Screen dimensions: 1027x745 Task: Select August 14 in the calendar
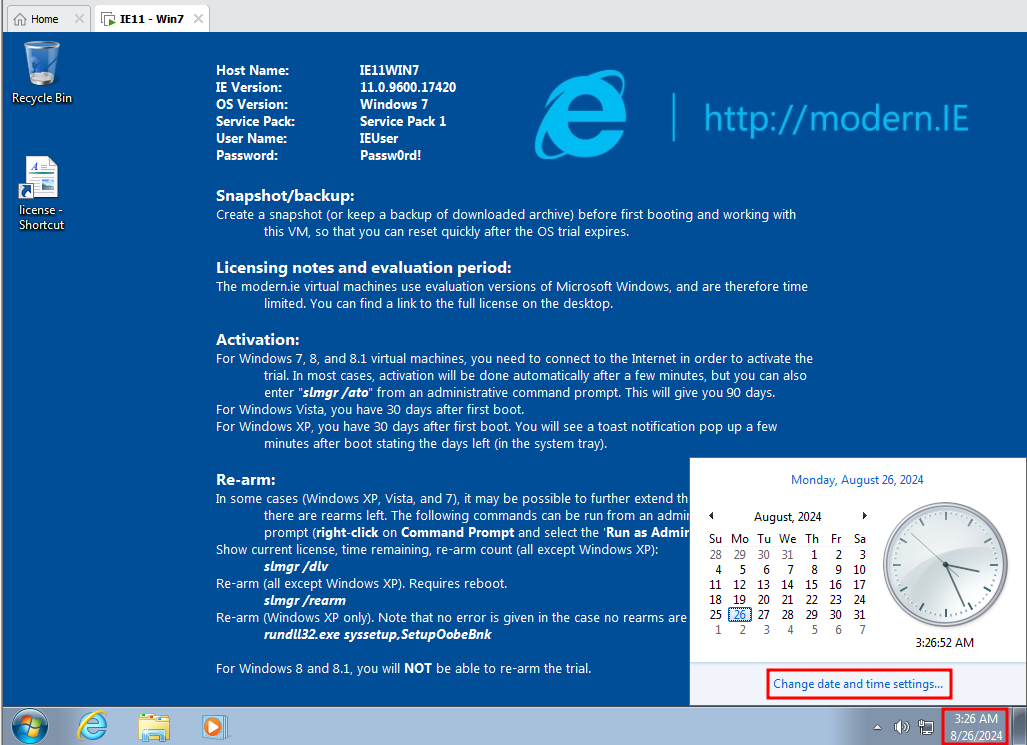tap(787, 584)
